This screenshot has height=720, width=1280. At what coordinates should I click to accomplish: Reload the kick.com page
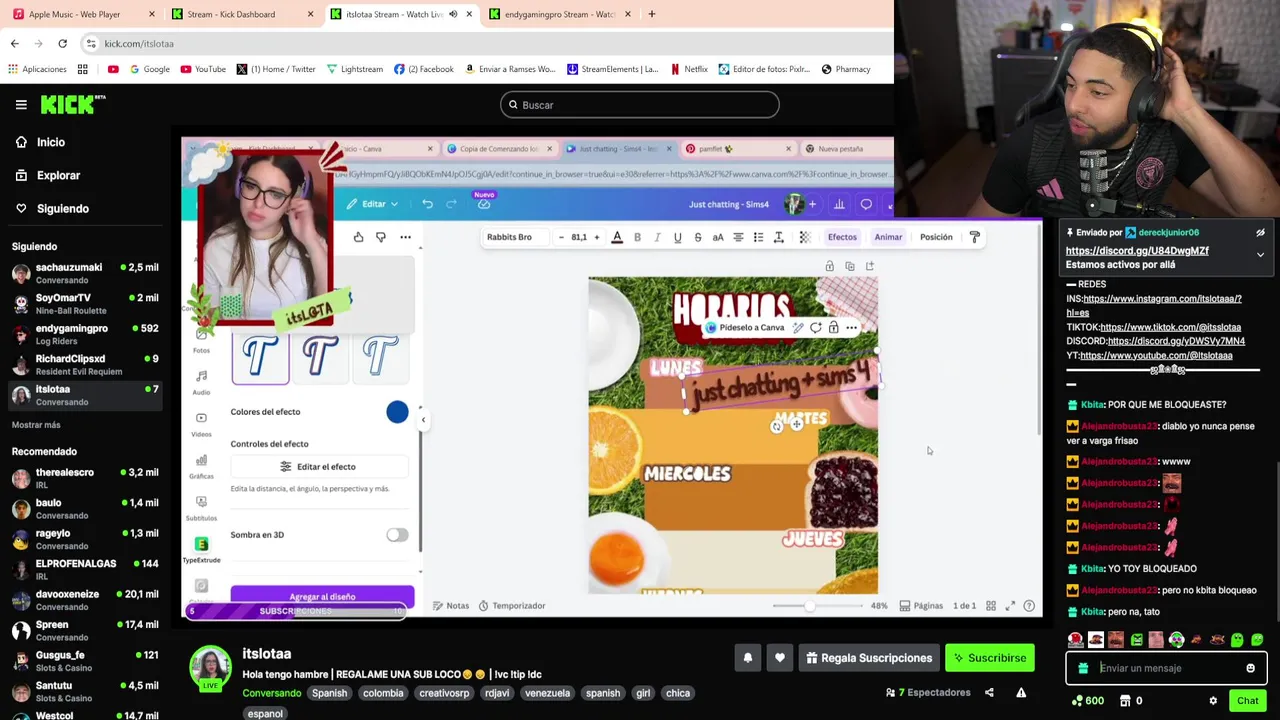[62, 43]
